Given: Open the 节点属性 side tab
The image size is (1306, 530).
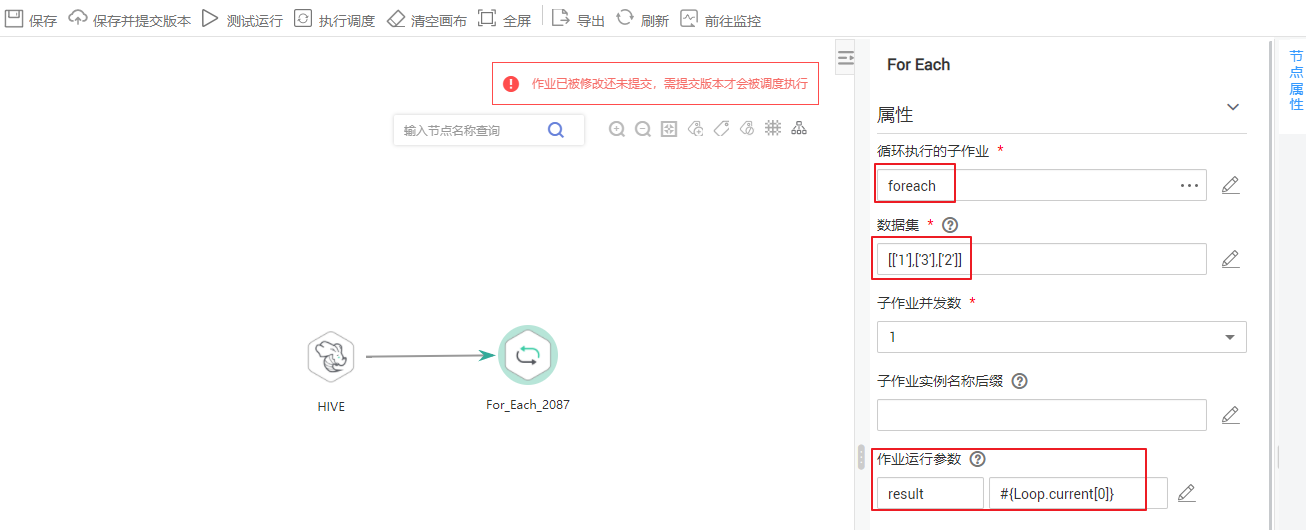Looking at the screenshot, I should (1296, 81).
